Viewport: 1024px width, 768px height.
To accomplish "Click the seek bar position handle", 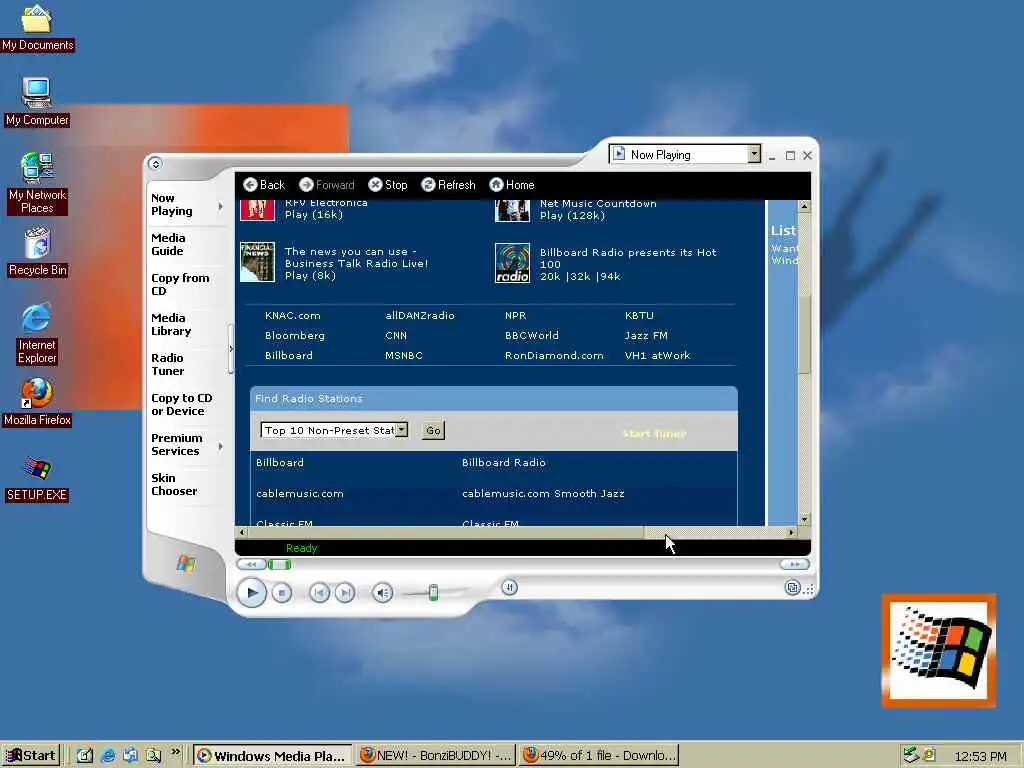I will tap(279, 564).
